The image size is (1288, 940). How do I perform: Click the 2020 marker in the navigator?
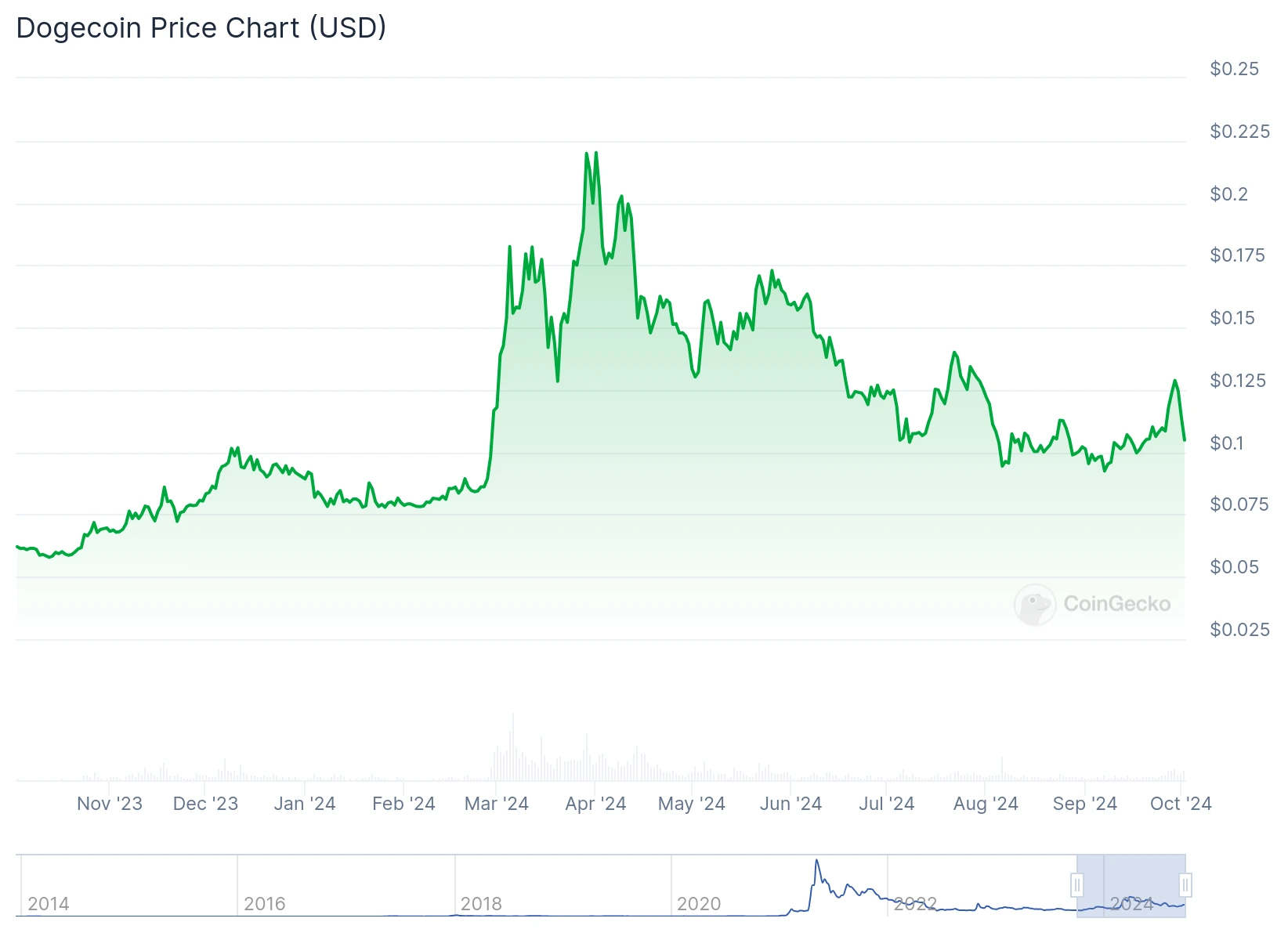(699, 904)
